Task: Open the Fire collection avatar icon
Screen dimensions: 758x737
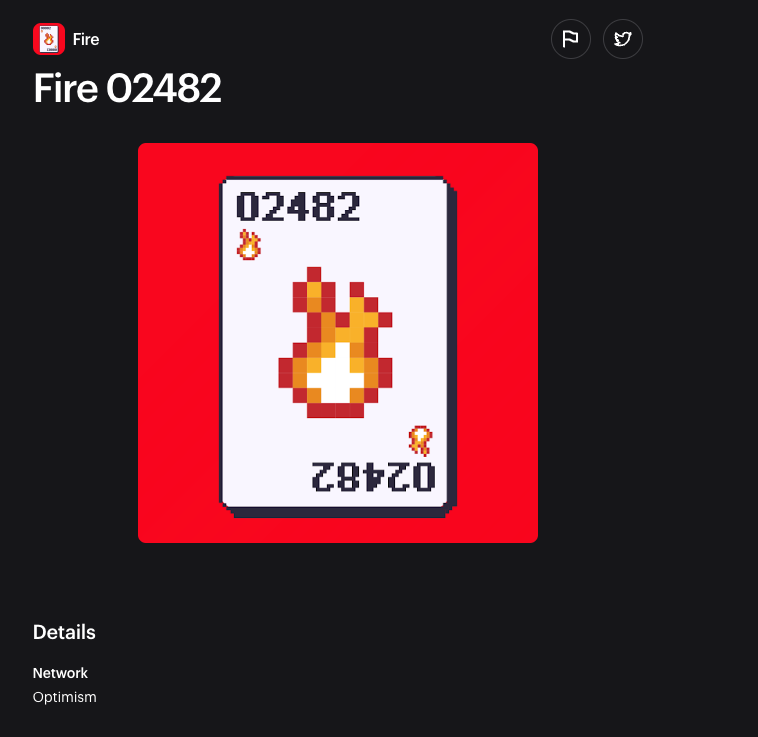Action: (49, 39)
